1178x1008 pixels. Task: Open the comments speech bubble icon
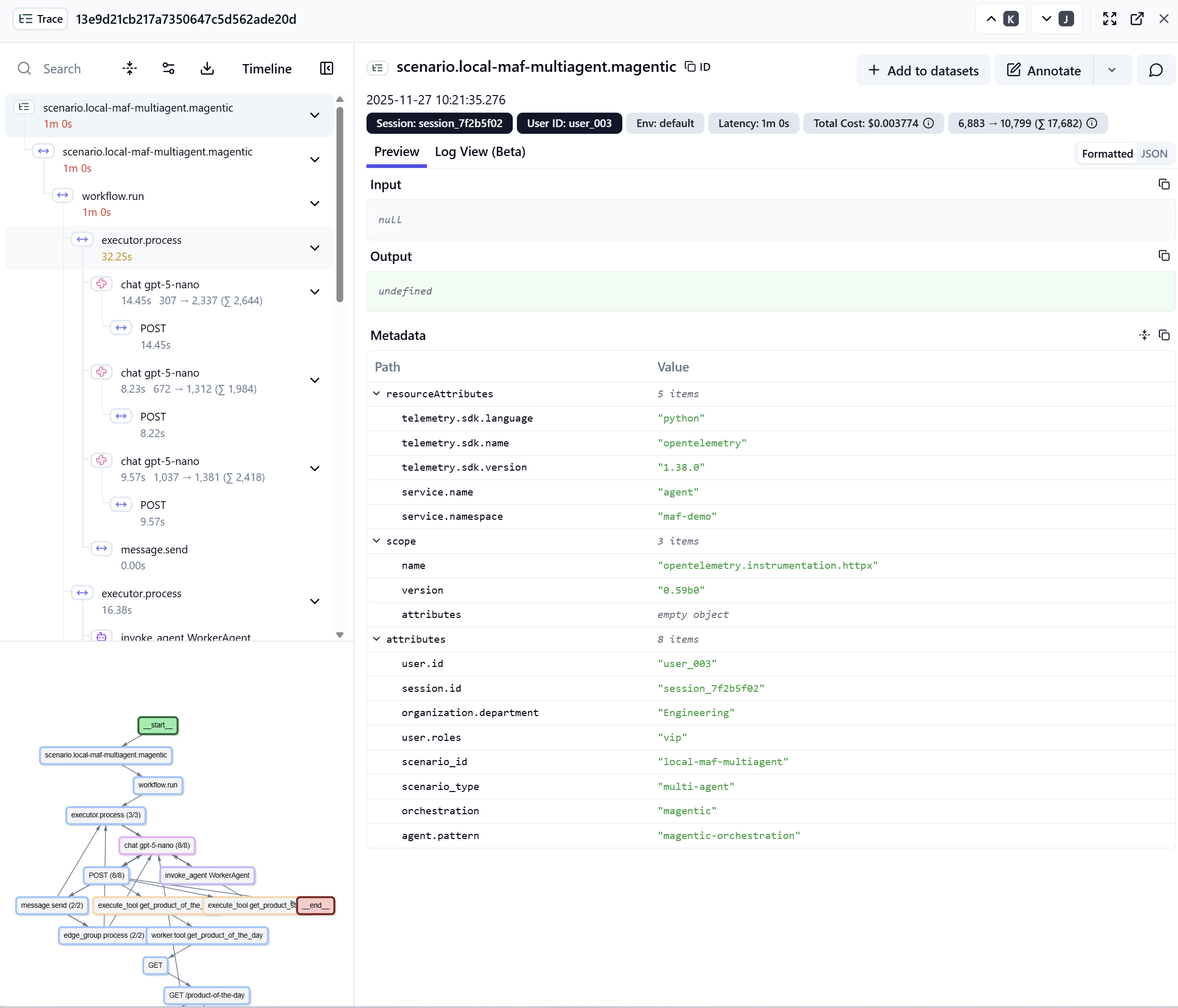point(1155,70)
